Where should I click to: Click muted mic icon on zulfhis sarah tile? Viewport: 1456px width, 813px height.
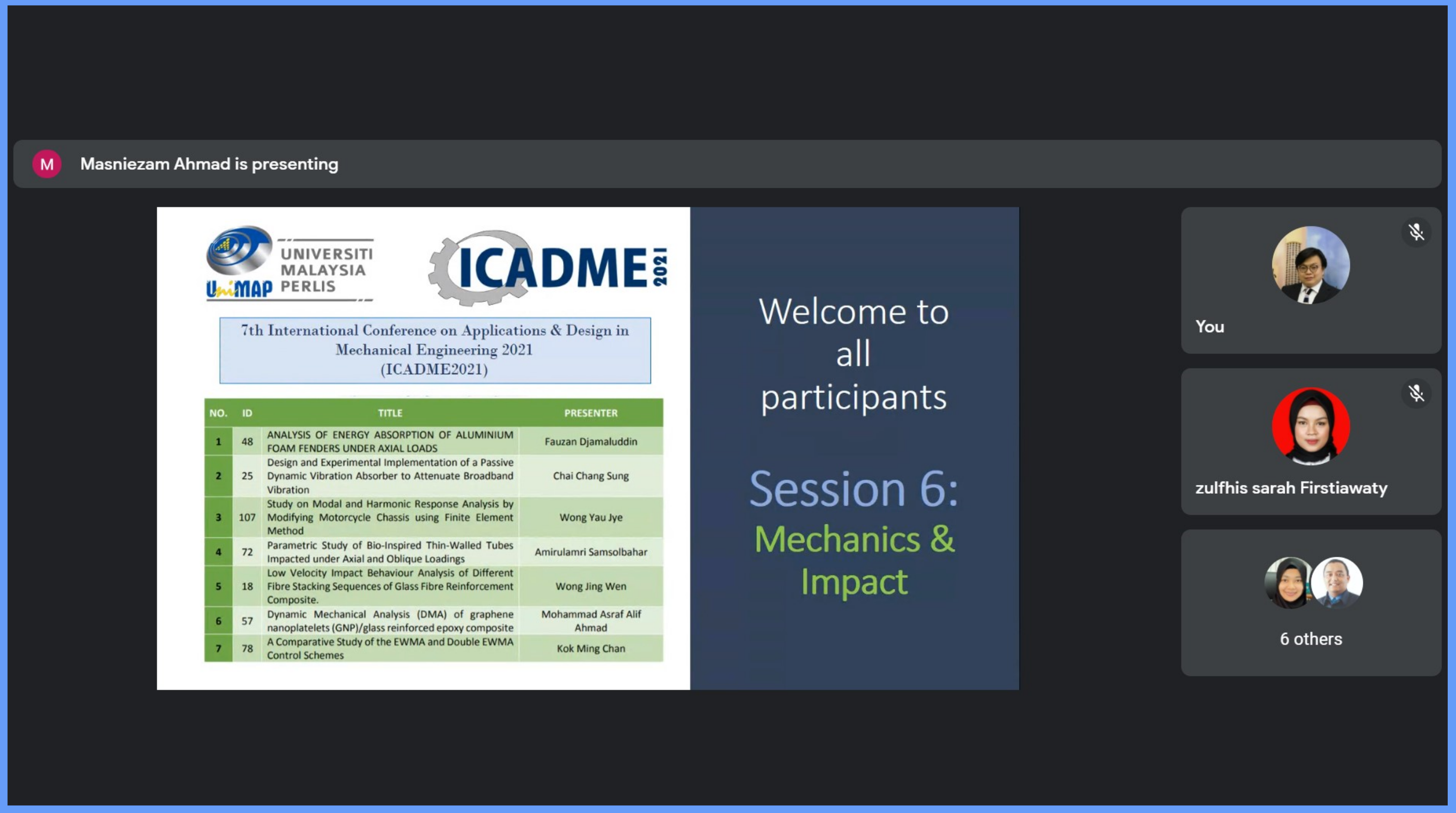(x=1416, y=393)
